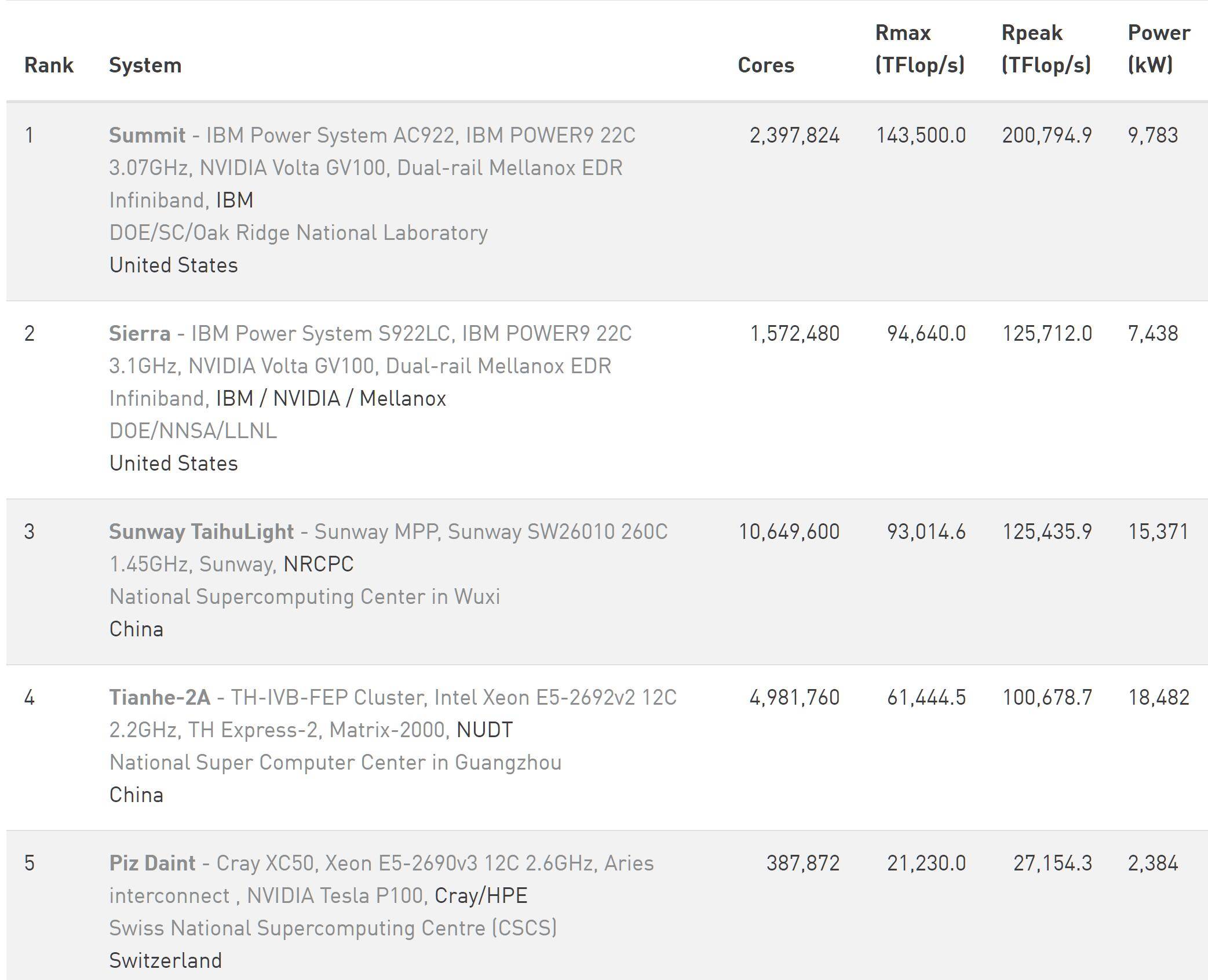This screenshot has height=980, width=1208.
Task: Click the Power (kW) column header
Action: 1159,49
